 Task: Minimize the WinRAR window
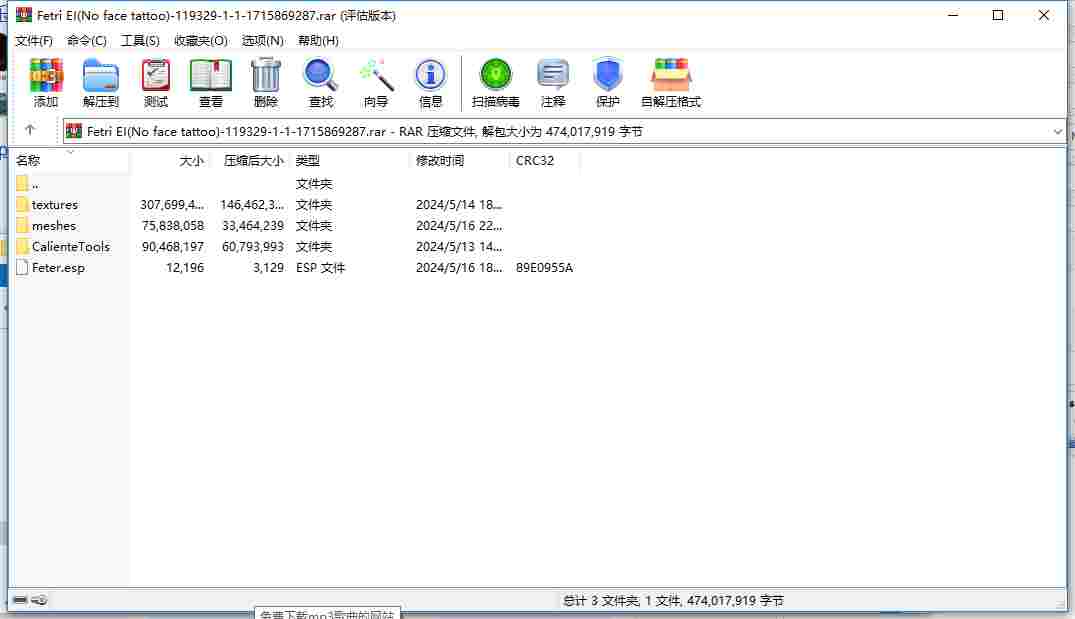[x=953, y=15]
